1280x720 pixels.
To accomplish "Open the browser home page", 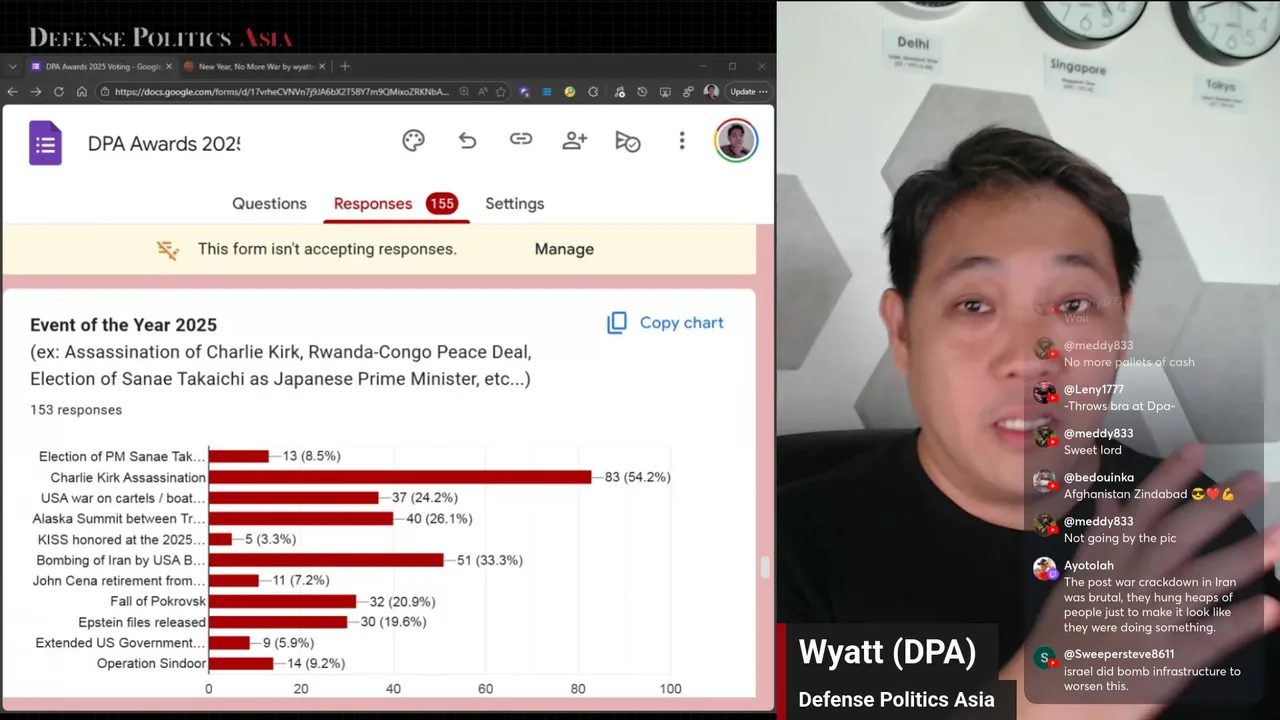I will (x=82, y=91).
